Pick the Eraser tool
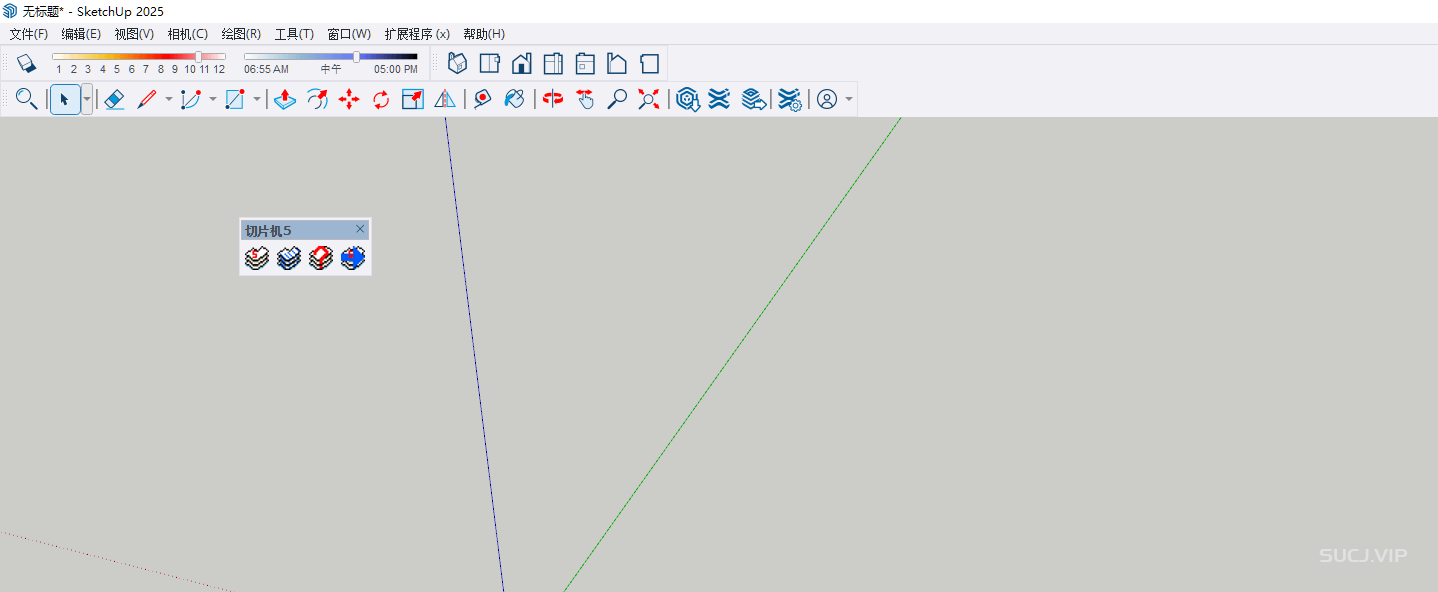The height and width of the screenshot is (592, 1438). 114,99
